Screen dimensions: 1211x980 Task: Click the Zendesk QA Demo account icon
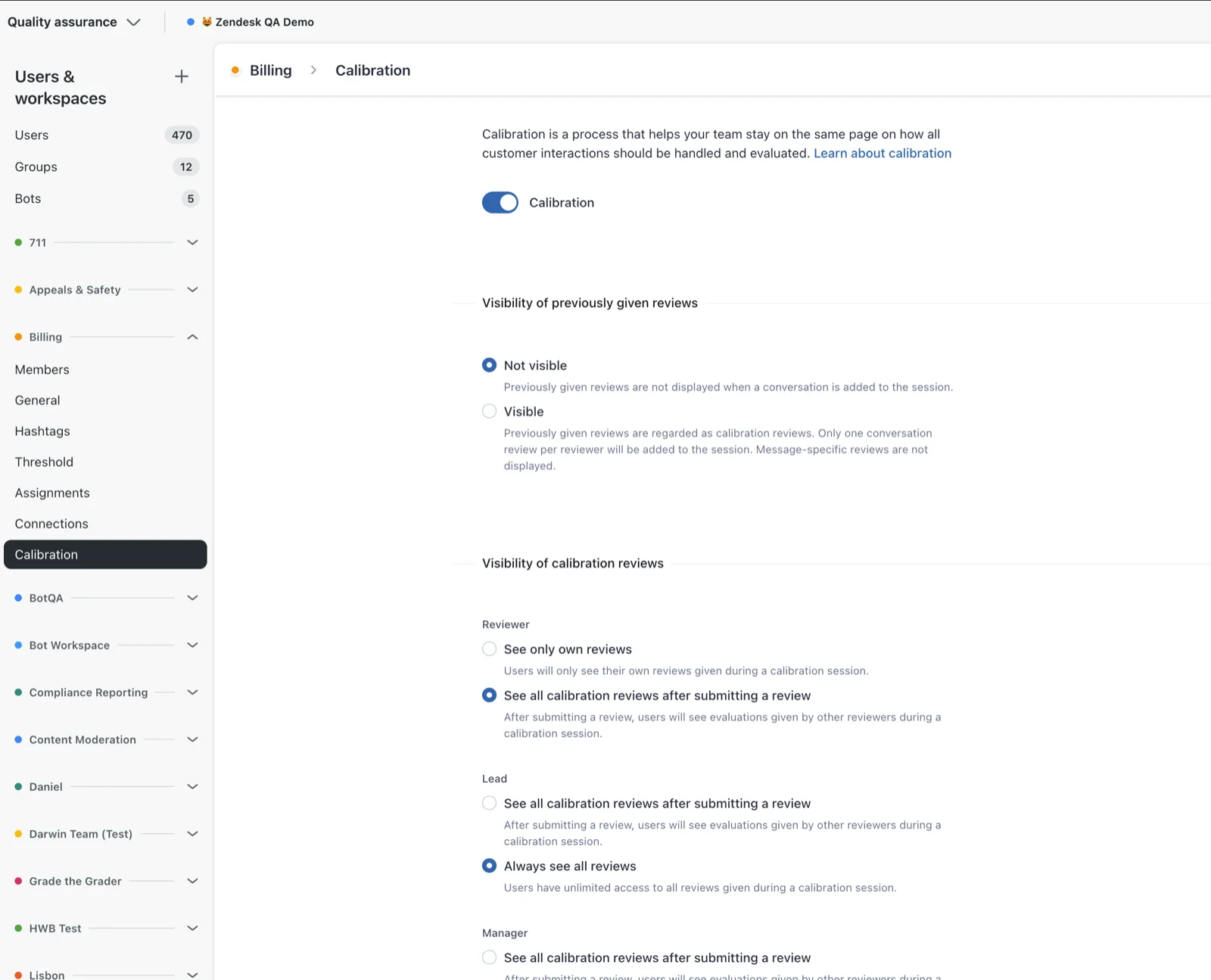click(x=207, y=22)
